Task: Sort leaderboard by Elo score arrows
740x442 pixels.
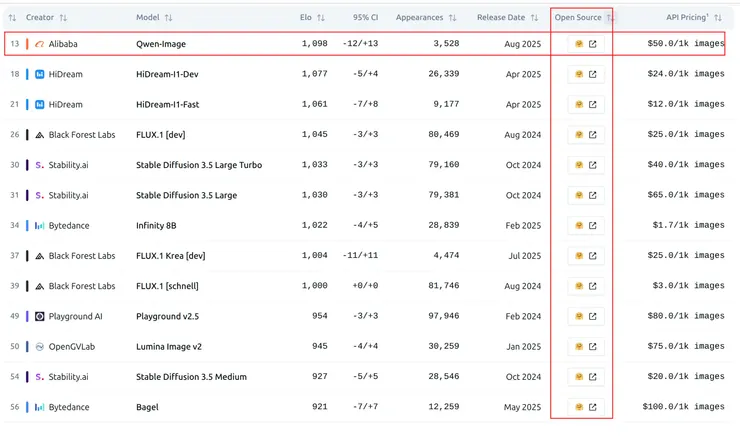Action: point(320,17)
